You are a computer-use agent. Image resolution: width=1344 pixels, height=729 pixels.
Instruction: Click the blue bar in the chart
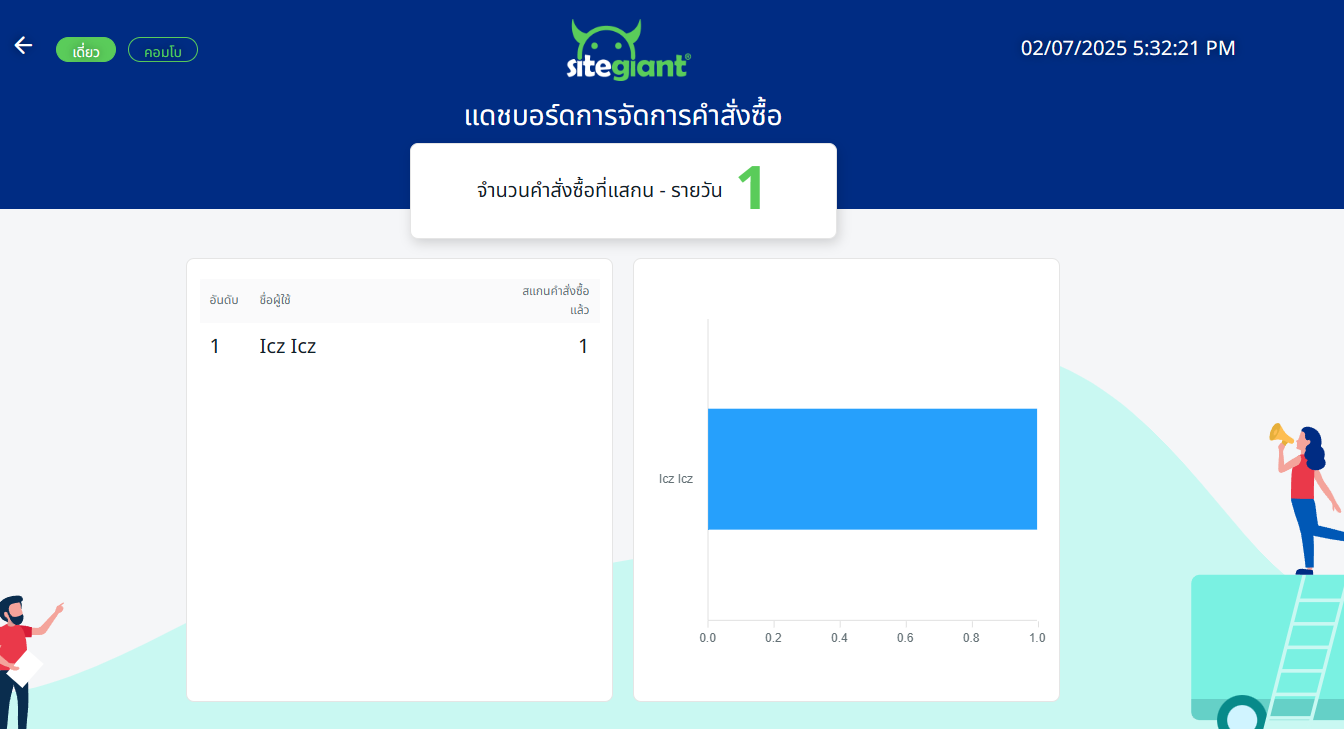[x=872, y=468]
